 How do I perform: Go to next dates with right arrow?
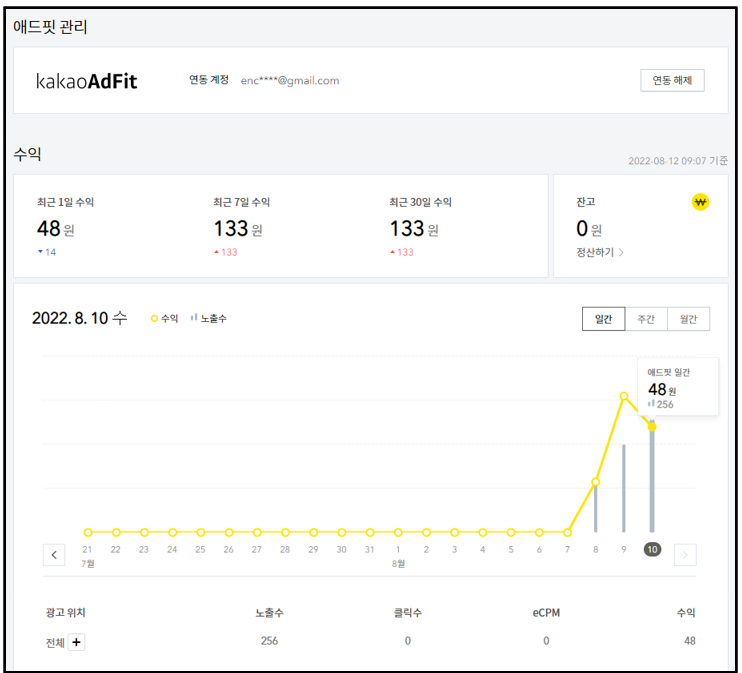click(685, 555)
